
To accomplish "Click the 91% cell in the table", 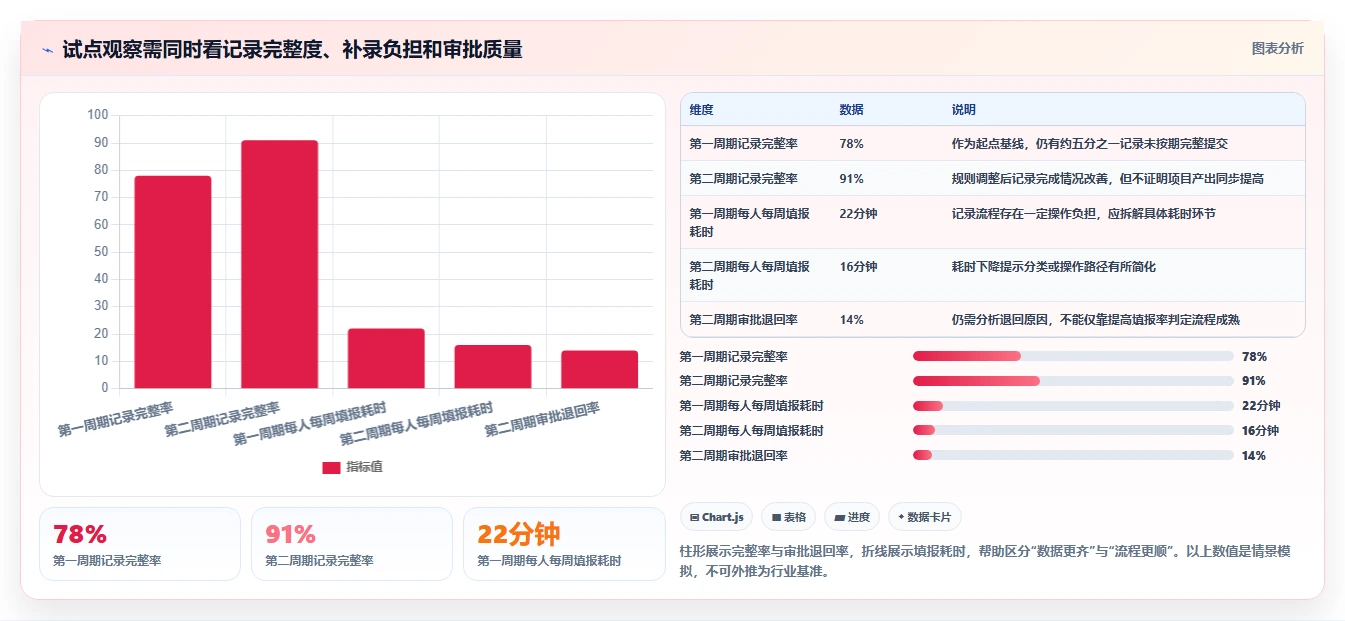I will point(851,178).
